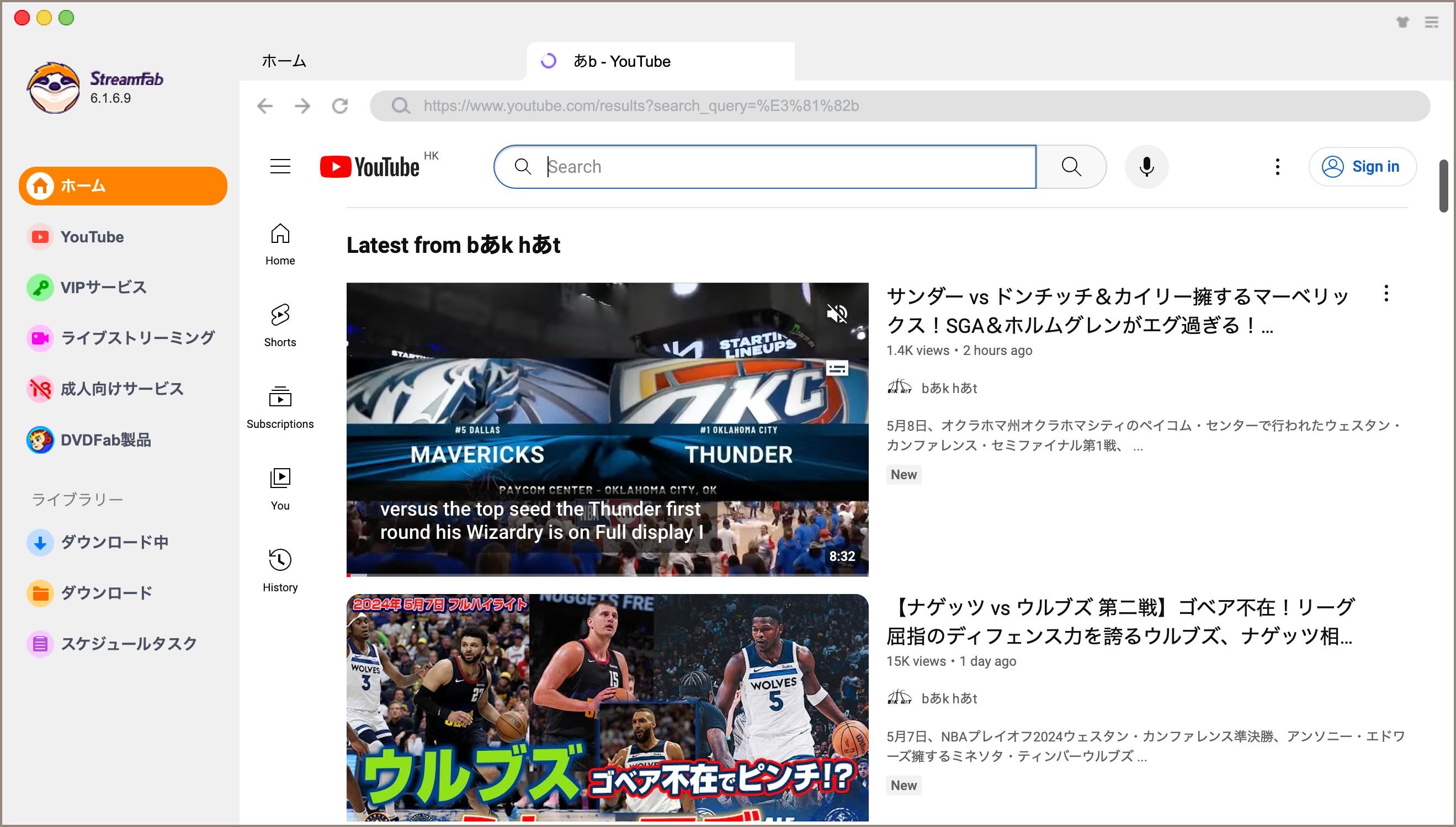Switch to the あb - YouTube tab

(660, 61)
